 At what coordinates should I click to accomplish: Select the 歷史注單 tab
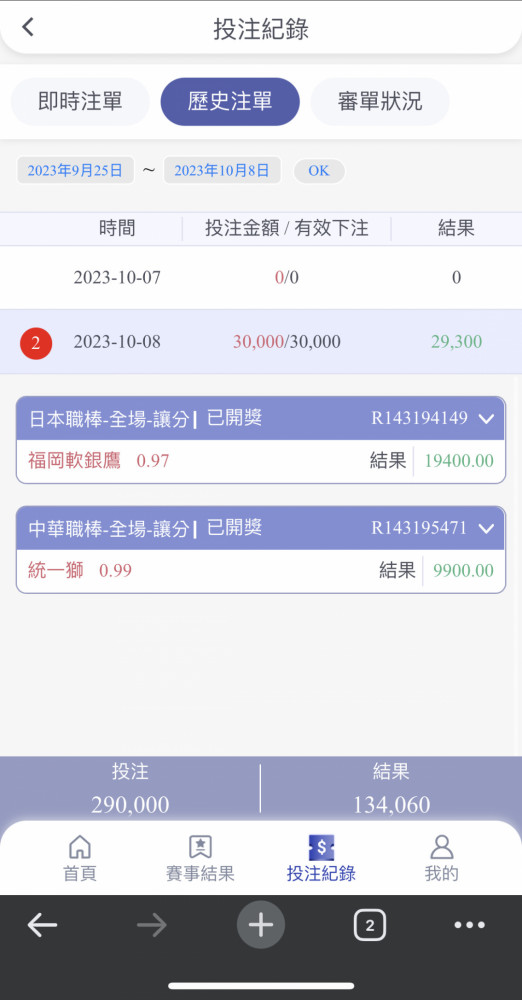tap(230, 101)
